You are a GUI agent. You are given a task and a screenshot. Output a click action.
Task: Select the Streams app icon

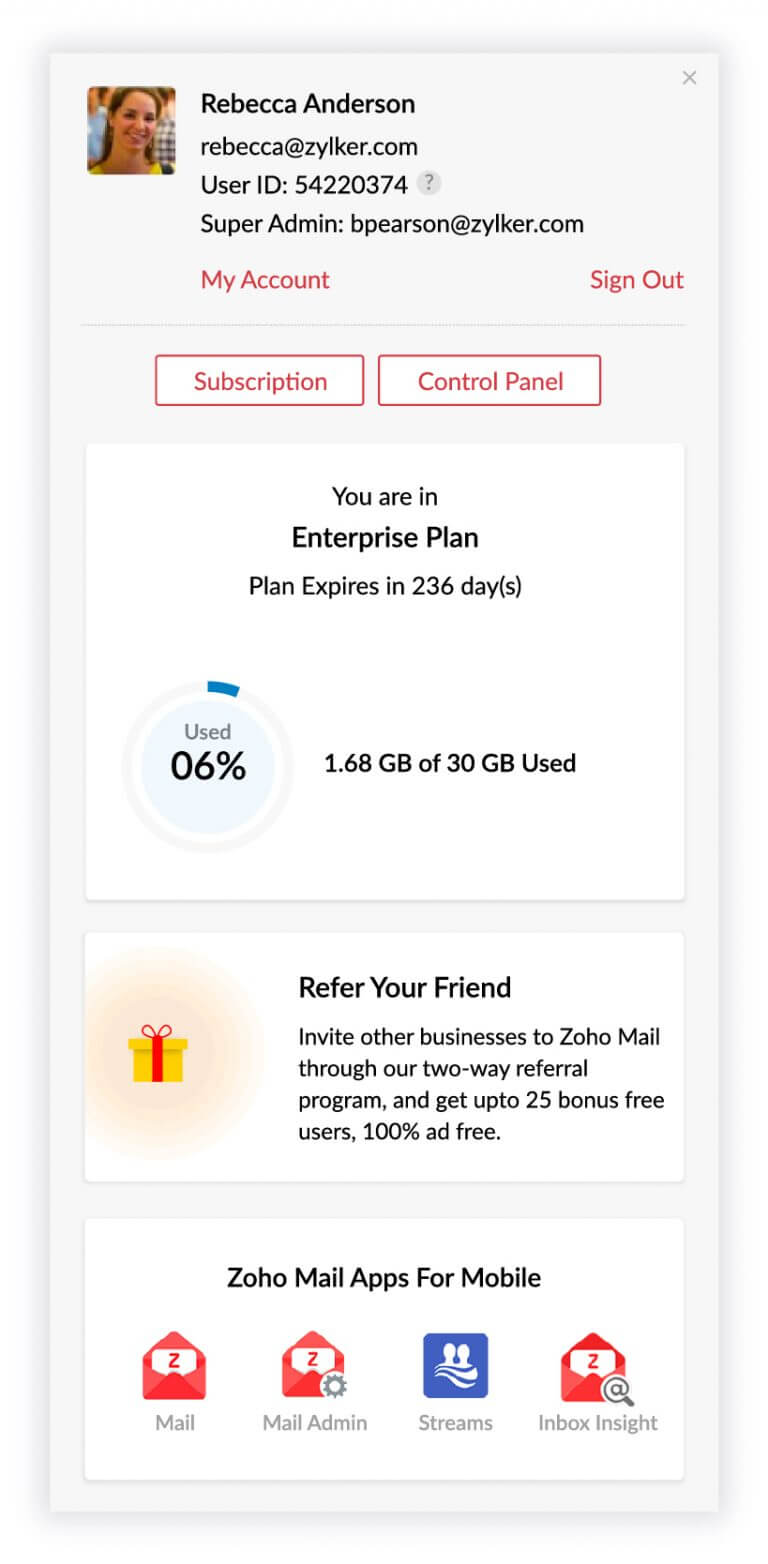pos(455,1365)
